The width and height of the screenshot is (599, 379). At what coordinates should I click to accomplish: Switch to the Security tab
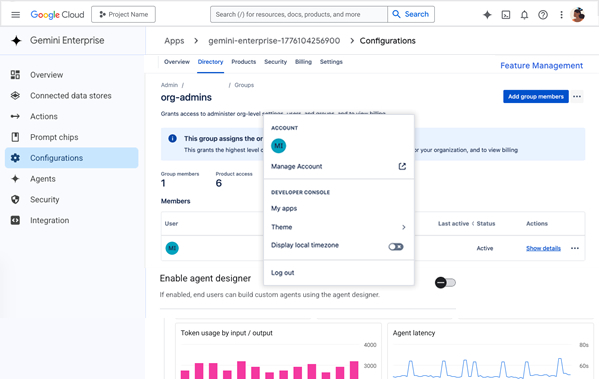click(275, 62)
